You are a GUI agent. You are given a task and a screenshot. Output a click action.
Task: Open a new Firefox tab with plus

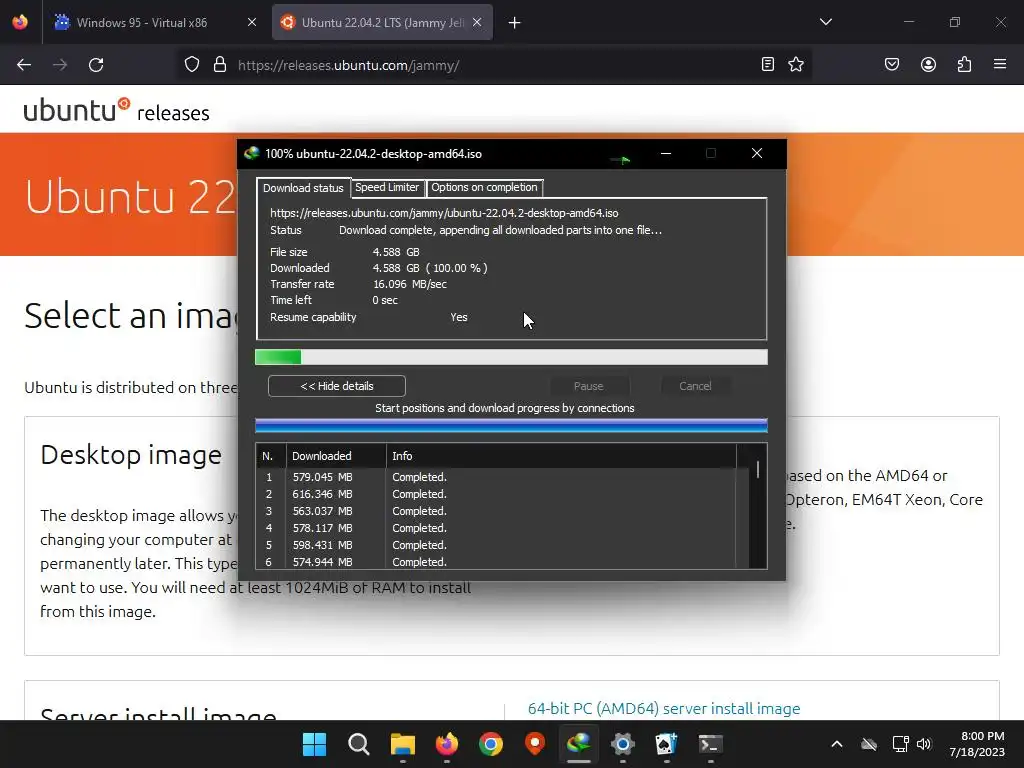515,23
